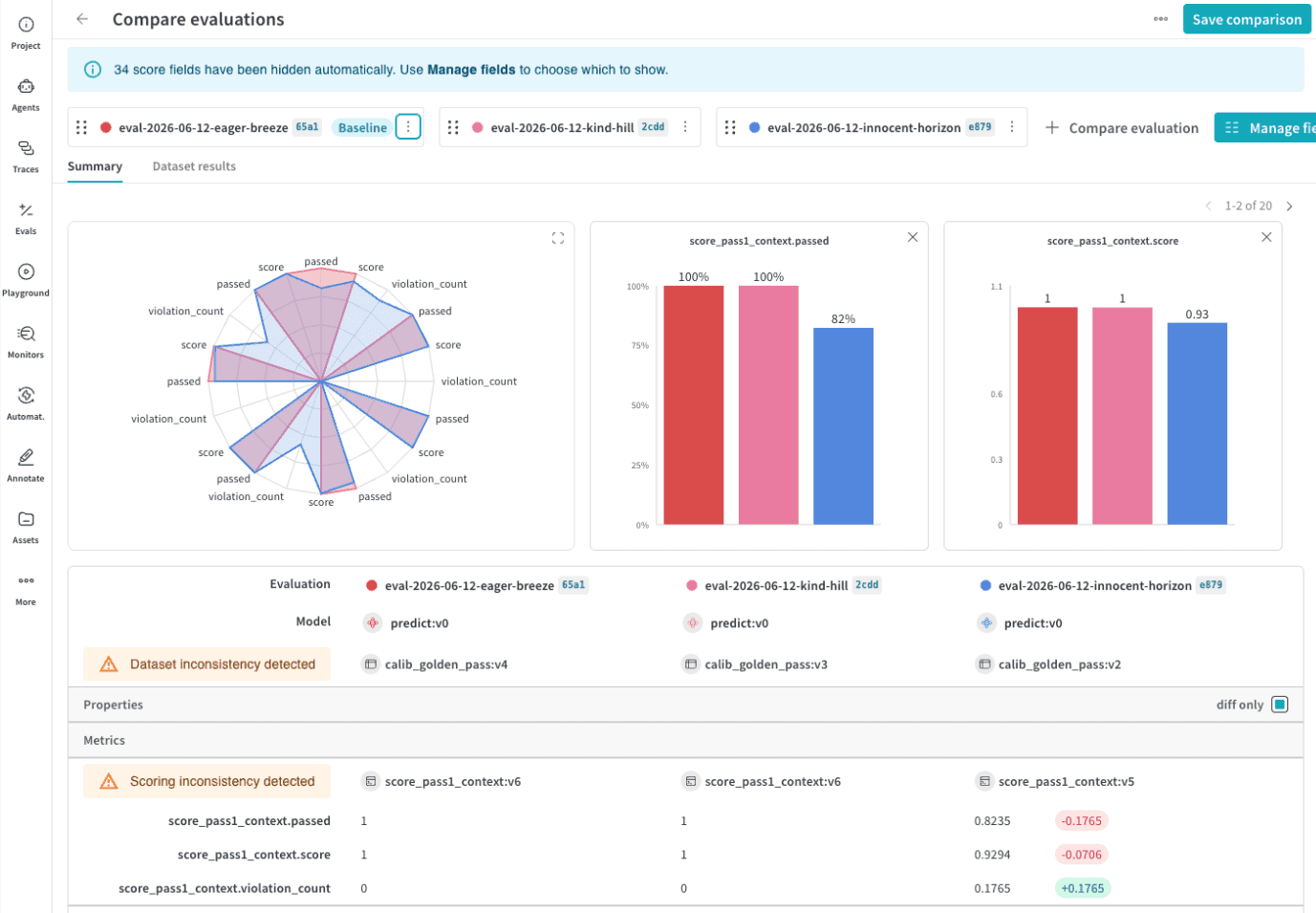Click the predict:v0 model icon for innocent-horizon
The height and width of the screenshot is (913, 1316).
[986, 622]
